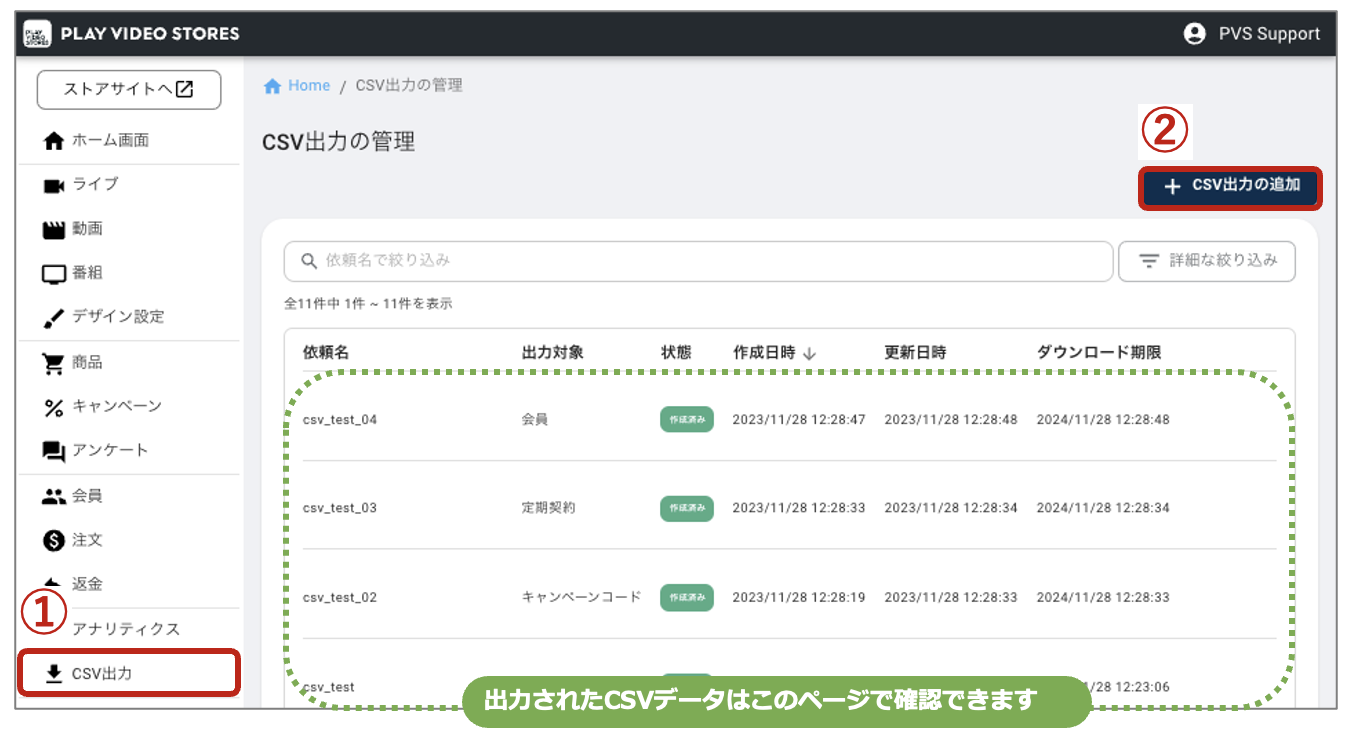Focus the 依頼名で絞り込み search field
The height and width of the screenshot is (738, 1352).
698,261
